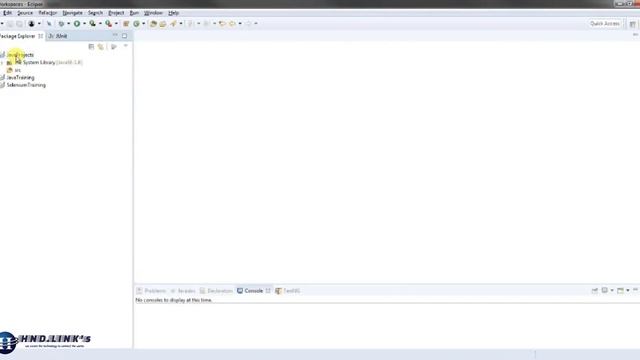Click the Open Perspective icon near Quick Access
640x360 pixels.
point(633,24)
